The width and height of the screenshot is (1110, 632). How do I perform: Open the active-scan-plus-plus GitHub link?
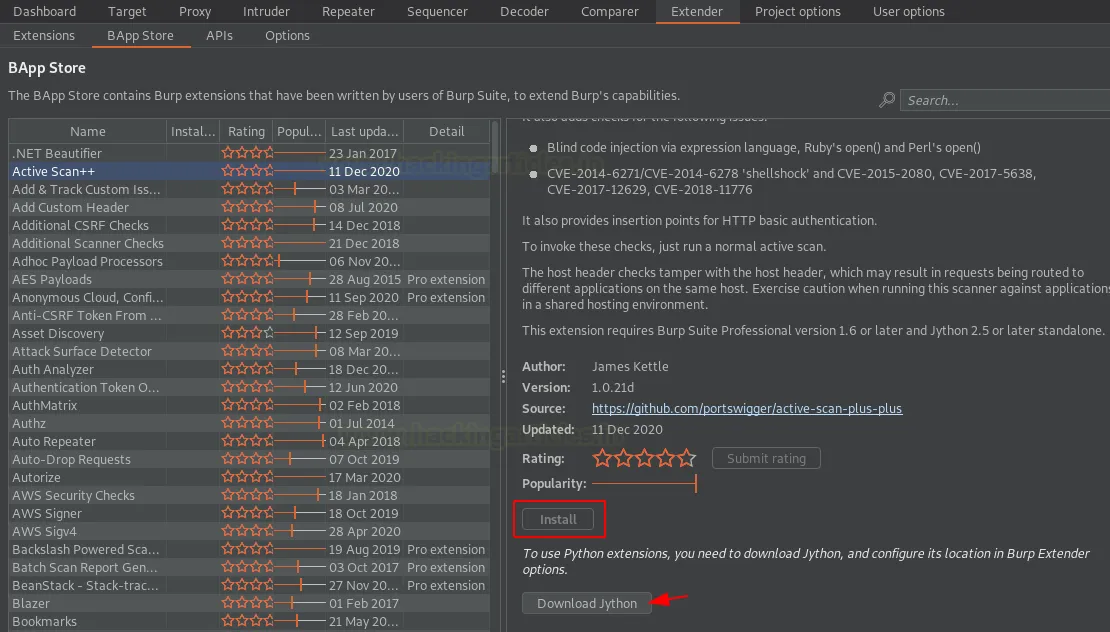point(747,409)
